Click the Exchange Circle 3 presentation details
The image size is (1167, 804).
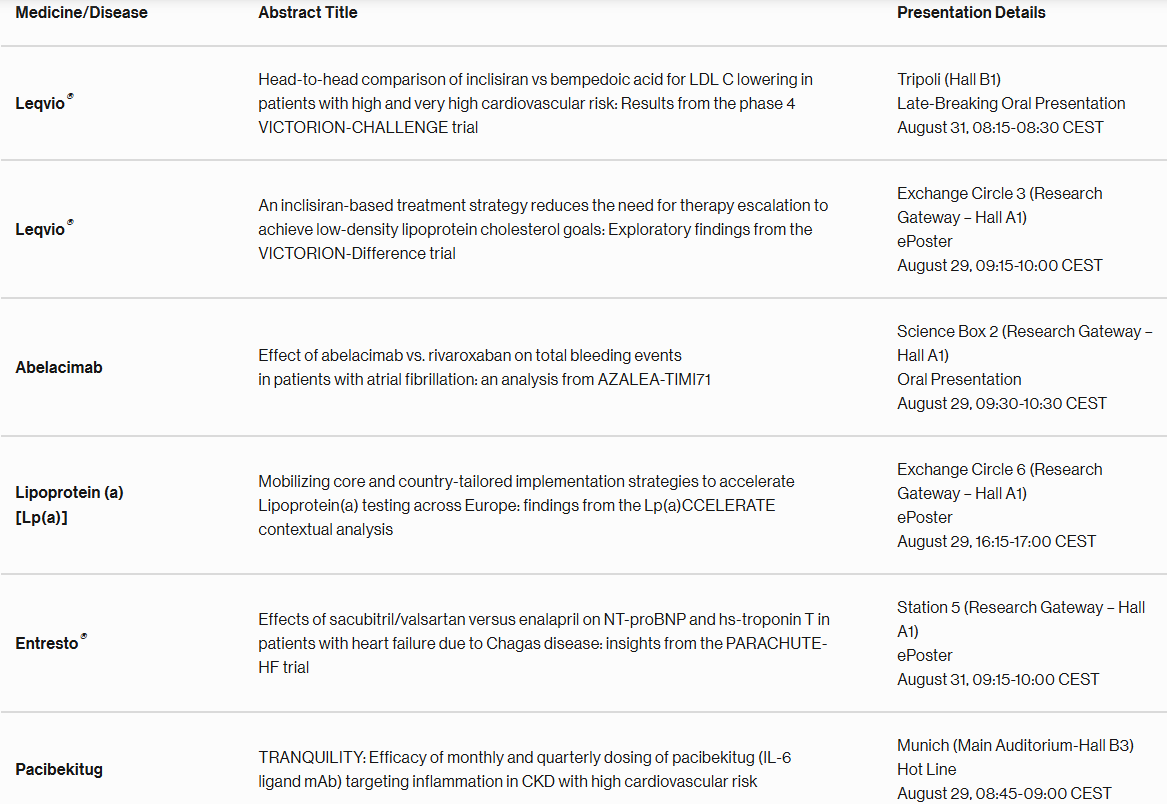pyautogui.click(x=1000, y=229)
